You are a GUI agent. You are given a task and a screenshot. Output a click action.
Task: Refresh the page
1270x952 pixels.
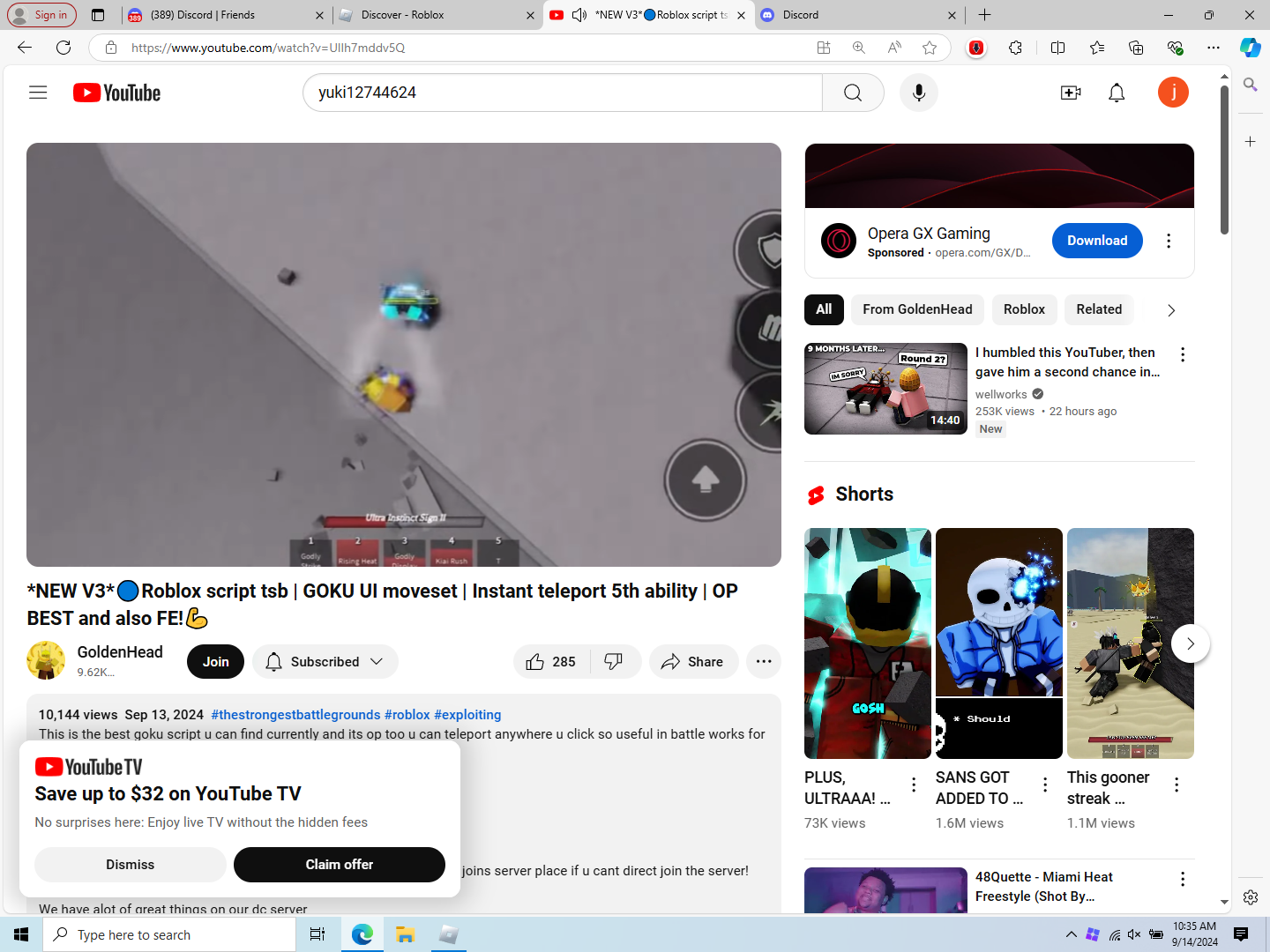(63, 48)
